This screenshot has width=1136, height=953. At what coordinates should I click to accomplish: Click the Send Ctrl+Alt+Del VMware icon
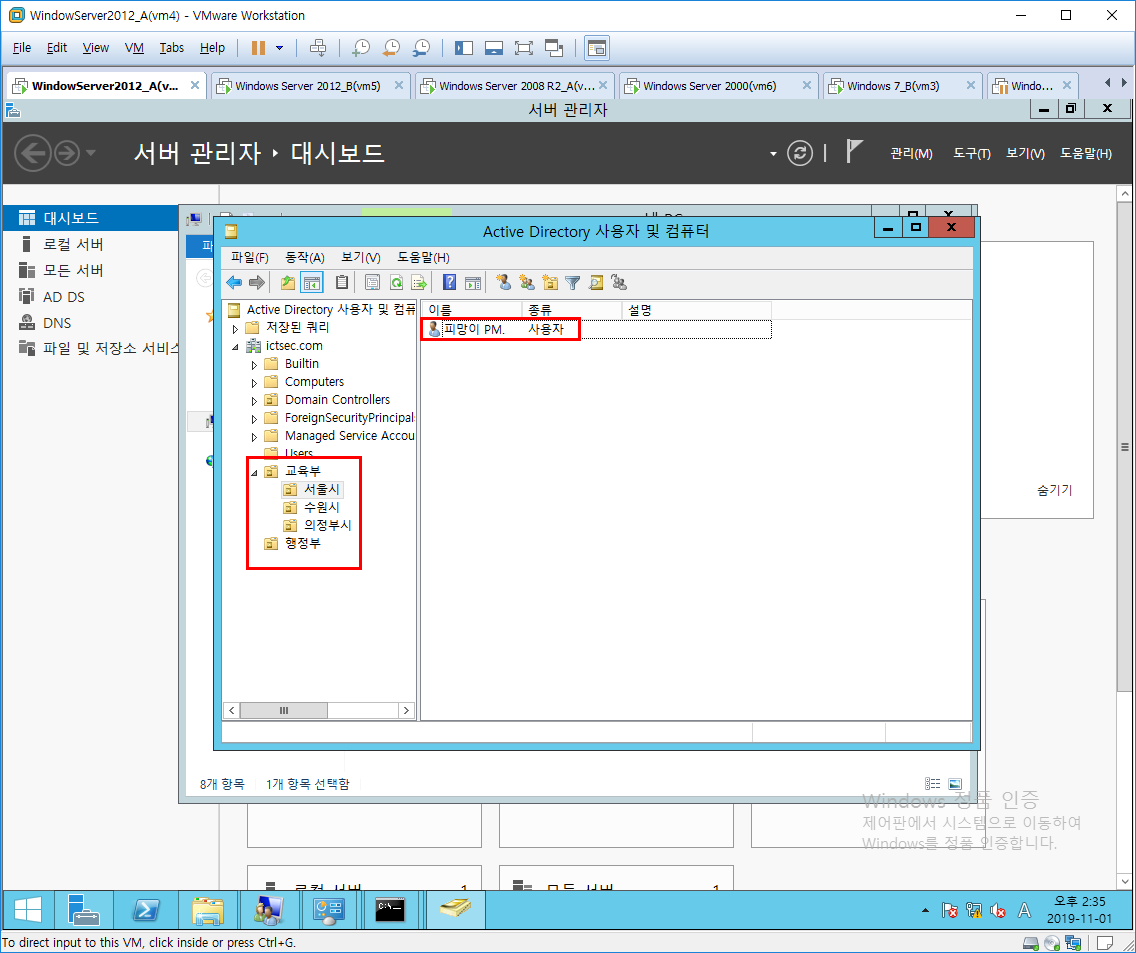click(318, 48)
